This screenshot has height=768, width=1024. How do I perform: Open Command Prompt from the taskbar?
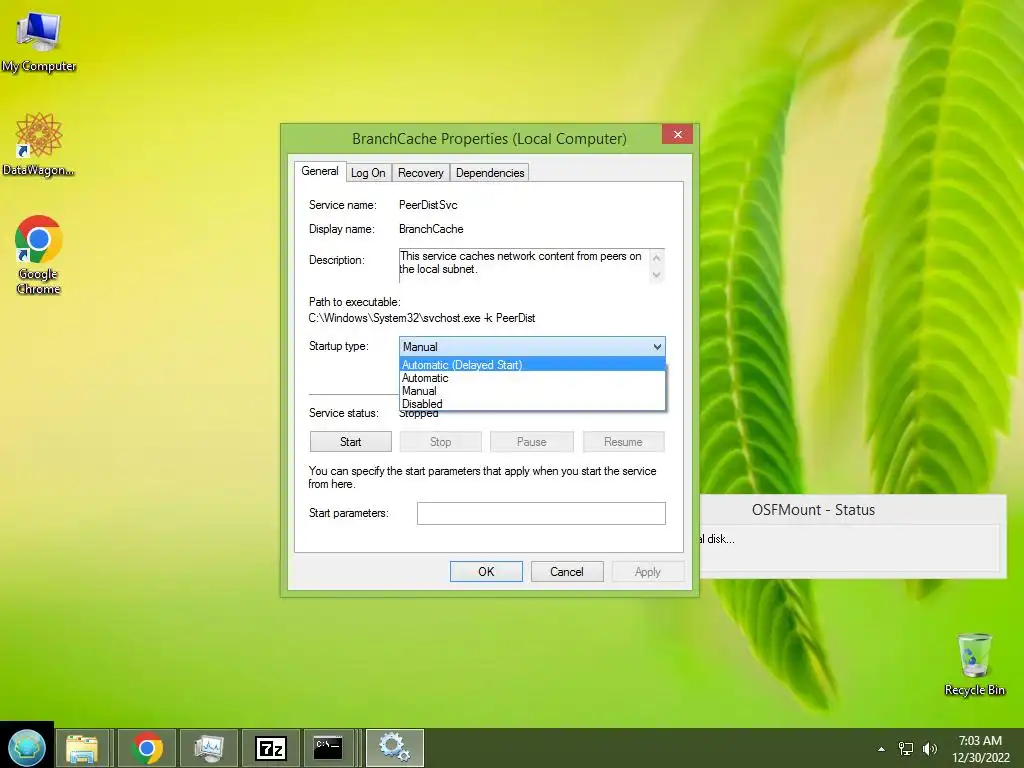[x=328, y=748]
